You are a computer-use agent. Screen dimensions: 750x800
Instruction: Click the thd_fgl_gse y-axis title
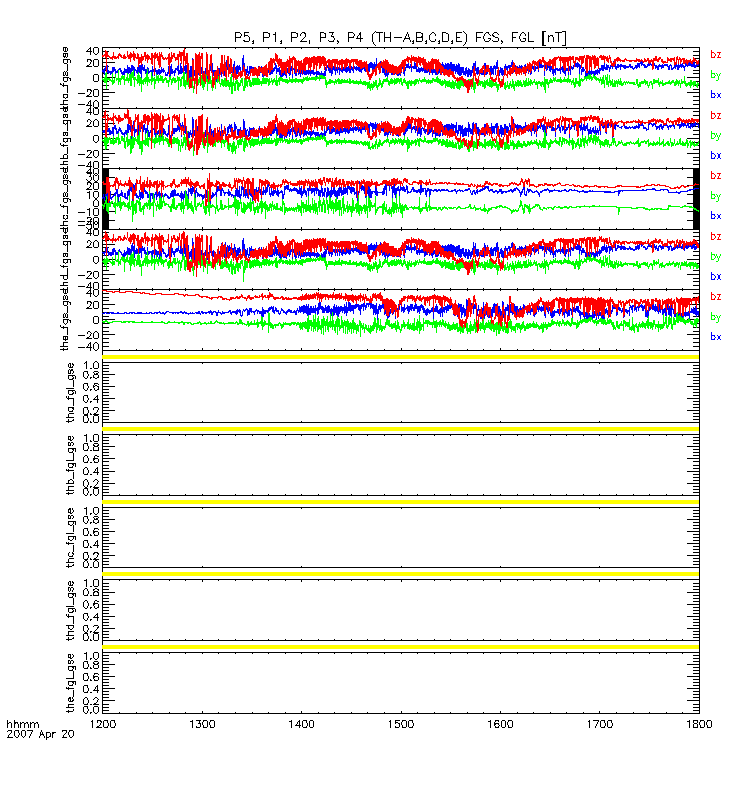click(x=70, y=611)
